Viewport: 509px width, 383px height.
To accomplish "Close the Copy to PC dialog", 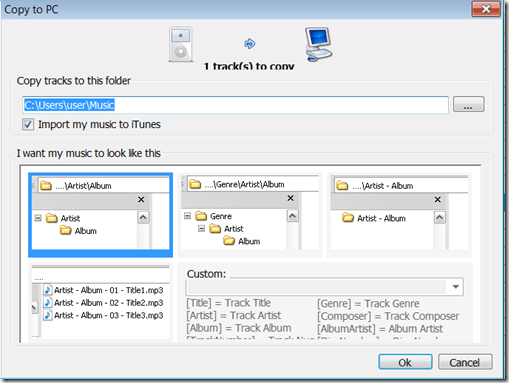I will [486, 9].
